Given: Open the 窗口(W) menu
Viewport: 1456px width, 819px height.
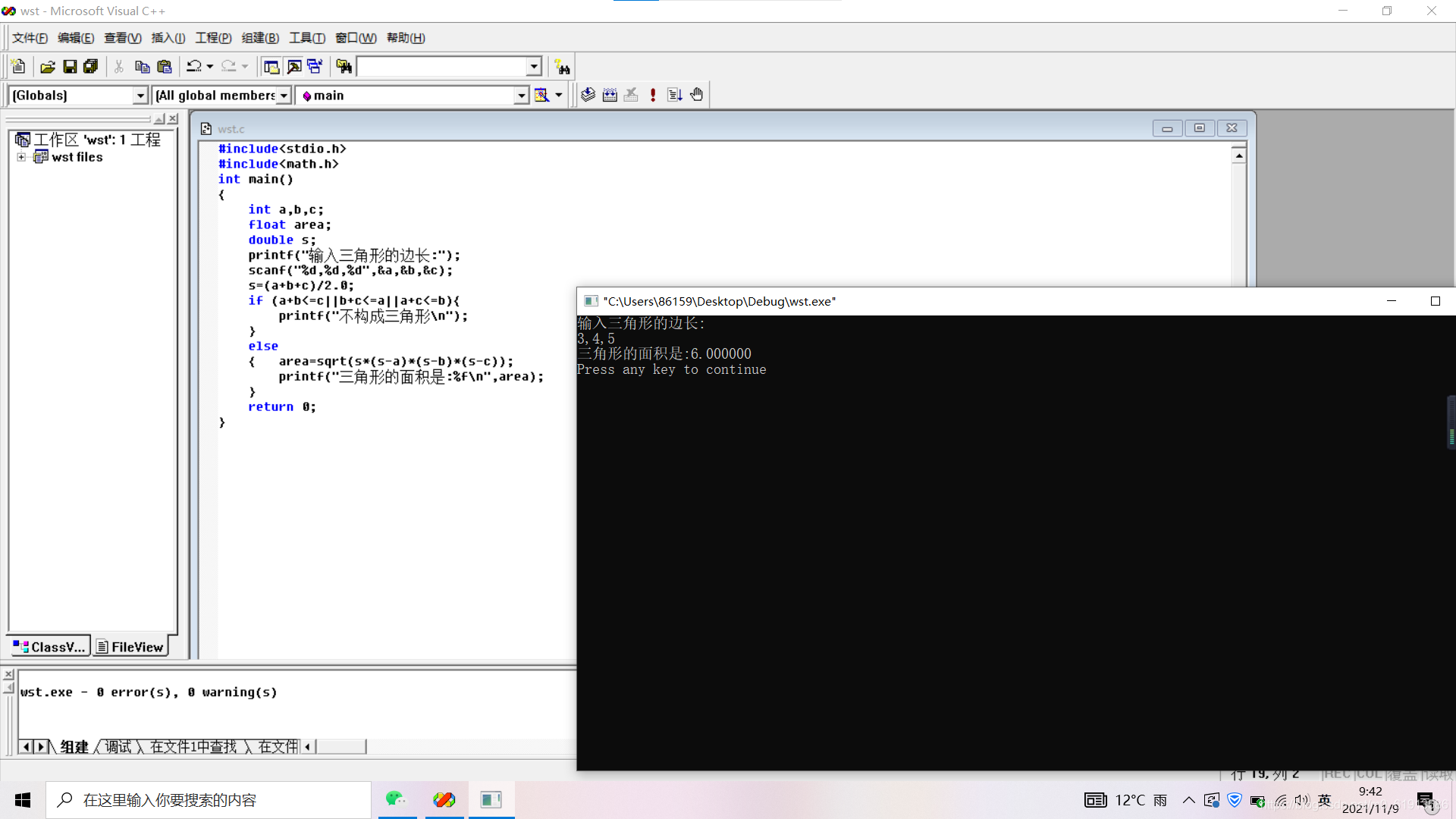Looking at the screenshot, I should [x=356, y=38].
